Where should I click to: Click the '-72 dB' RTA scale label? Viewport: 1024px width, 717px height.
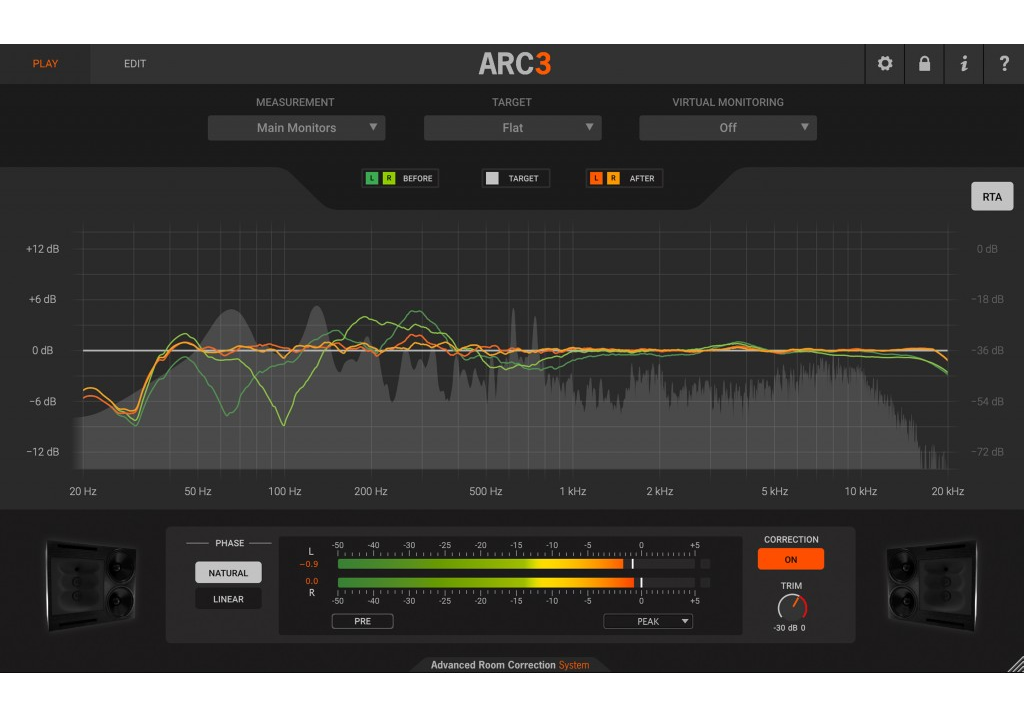[987, 452]
